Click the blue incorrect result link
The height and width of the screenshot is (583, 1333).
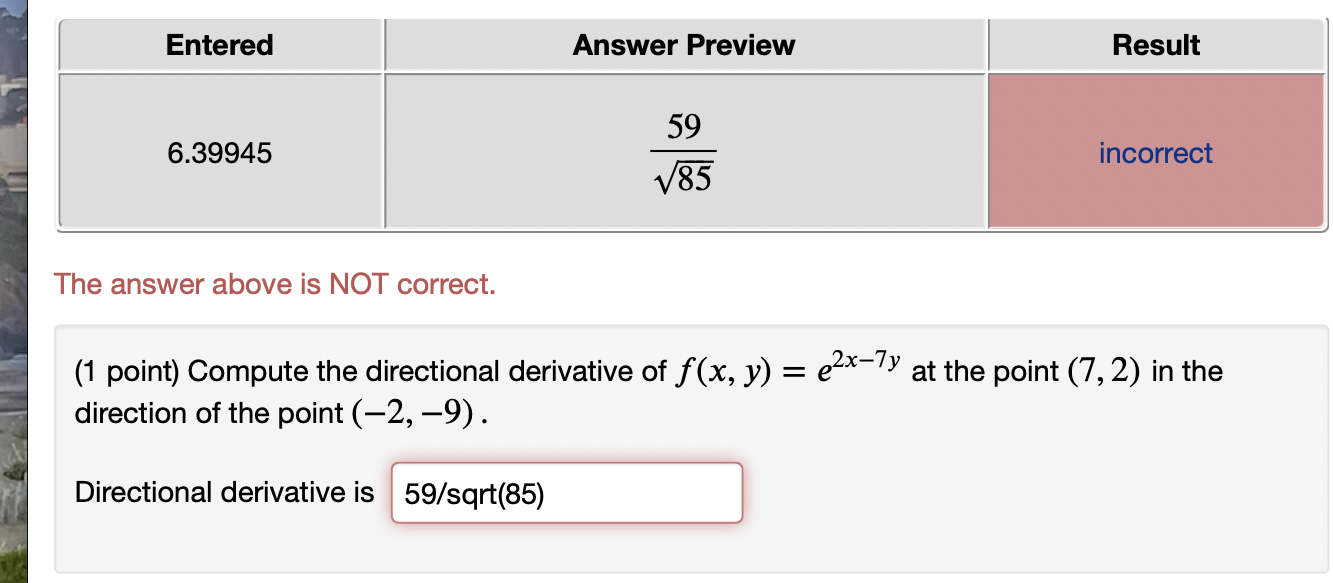point(1155,152)
